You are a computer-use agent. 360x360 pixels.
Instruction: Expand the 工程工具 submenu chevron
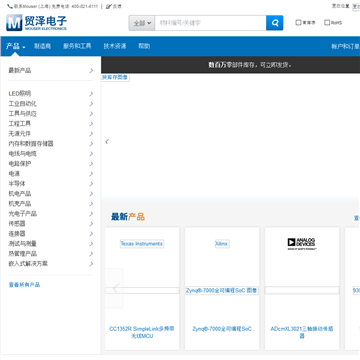point(91,124)
